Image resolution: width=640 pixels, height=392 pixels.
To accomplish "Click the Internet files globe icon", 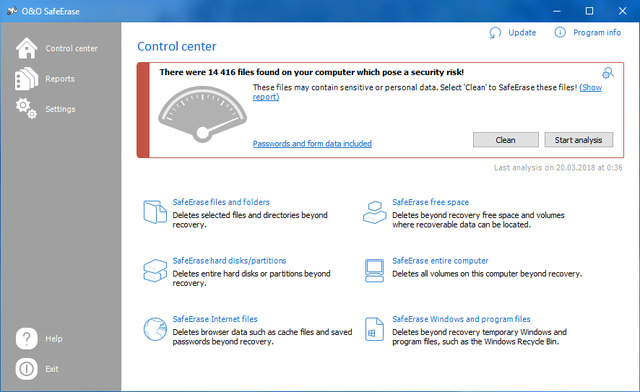I will 155,329.
